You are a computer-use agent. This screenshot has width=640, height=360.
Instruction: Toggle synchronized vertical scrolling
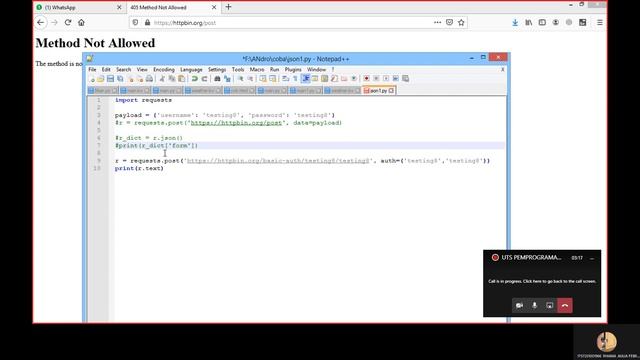tap(263, 78)
